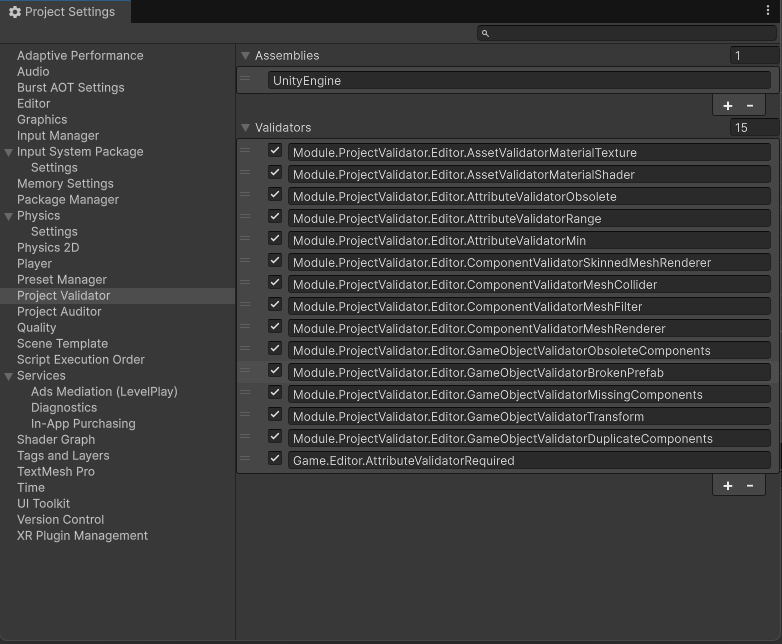This screenshot has width=782, height=644.
Task: Select Graphics settings category
Action: pos(42,120)
